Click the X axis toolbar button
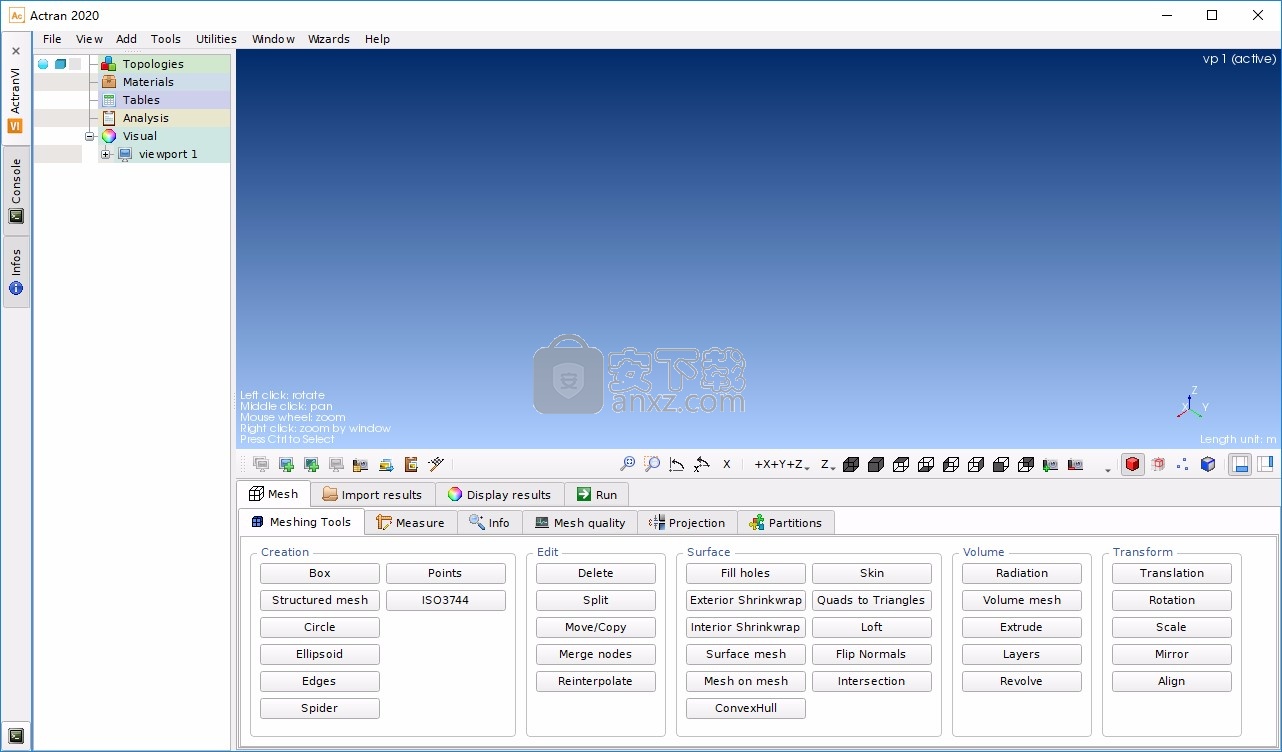1282x752 pixels. tap(727, 464)
